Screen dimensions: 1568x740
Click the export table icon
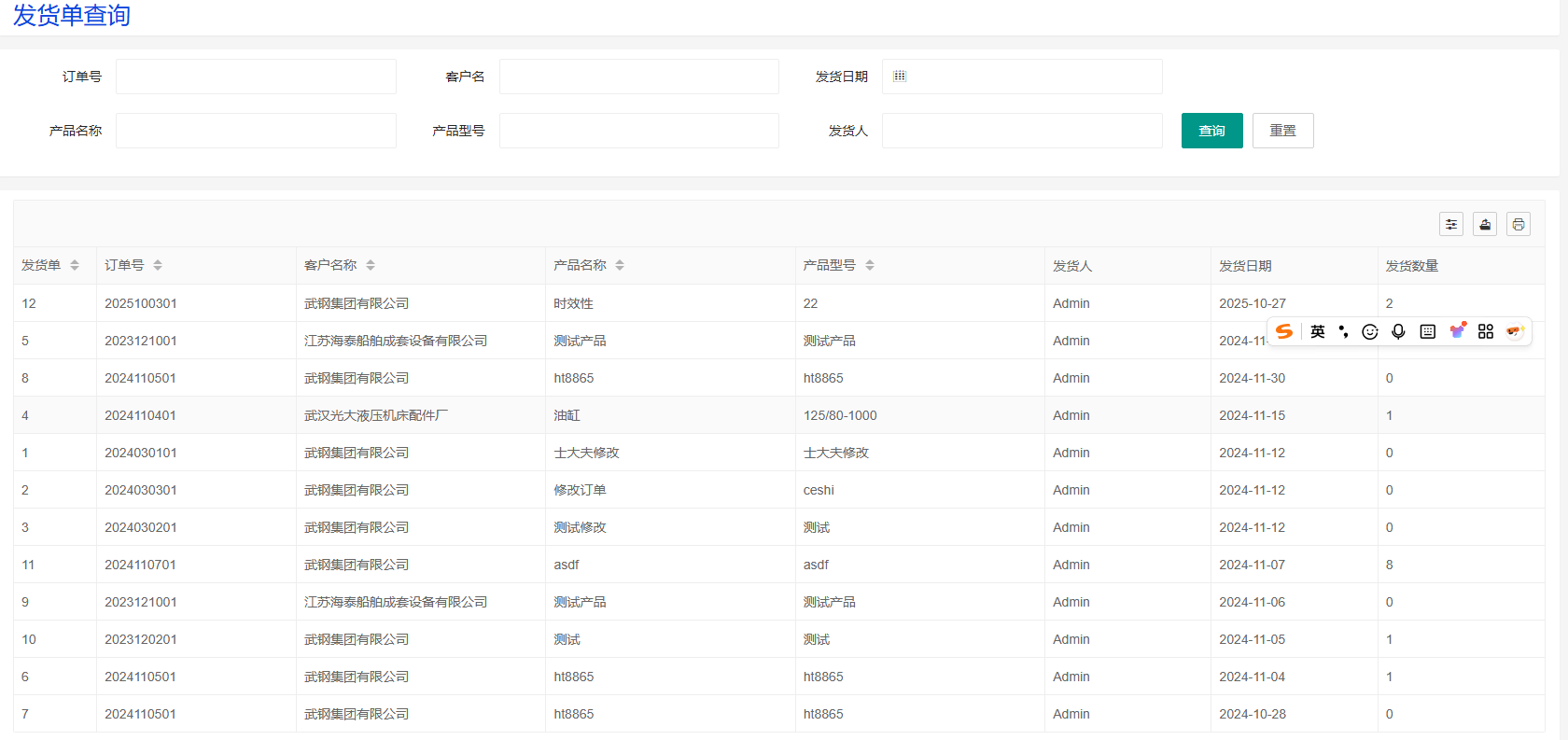click(x=1485, y=224)
